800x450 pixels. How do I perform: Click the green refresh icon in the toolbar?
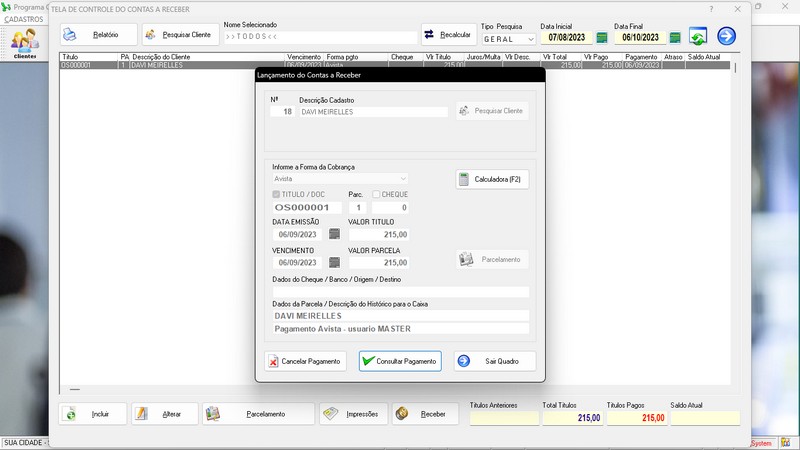[697, 36]
